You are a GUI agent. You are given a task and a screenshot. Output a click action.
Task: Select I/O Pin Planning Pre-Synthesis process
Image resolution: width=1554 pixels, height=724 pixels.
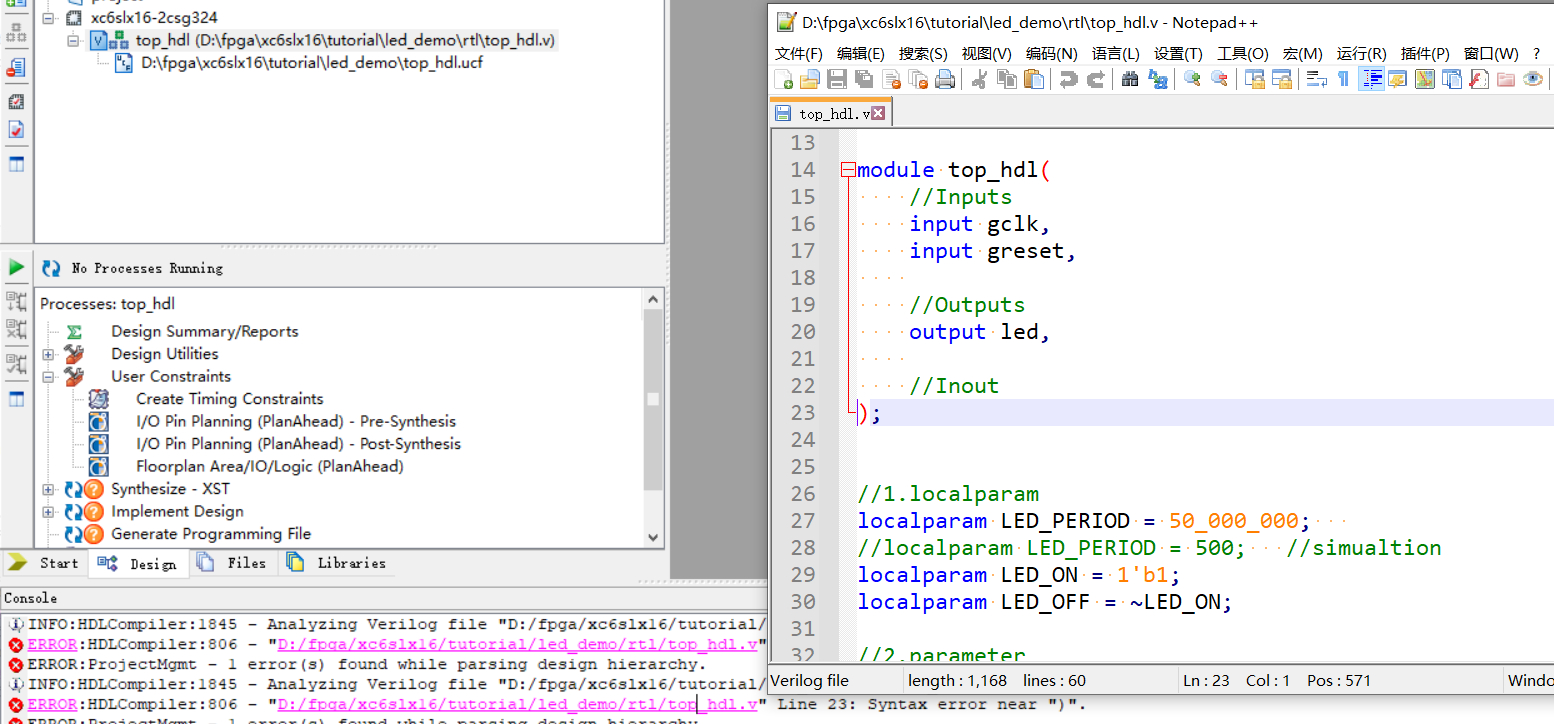[296, 421]
